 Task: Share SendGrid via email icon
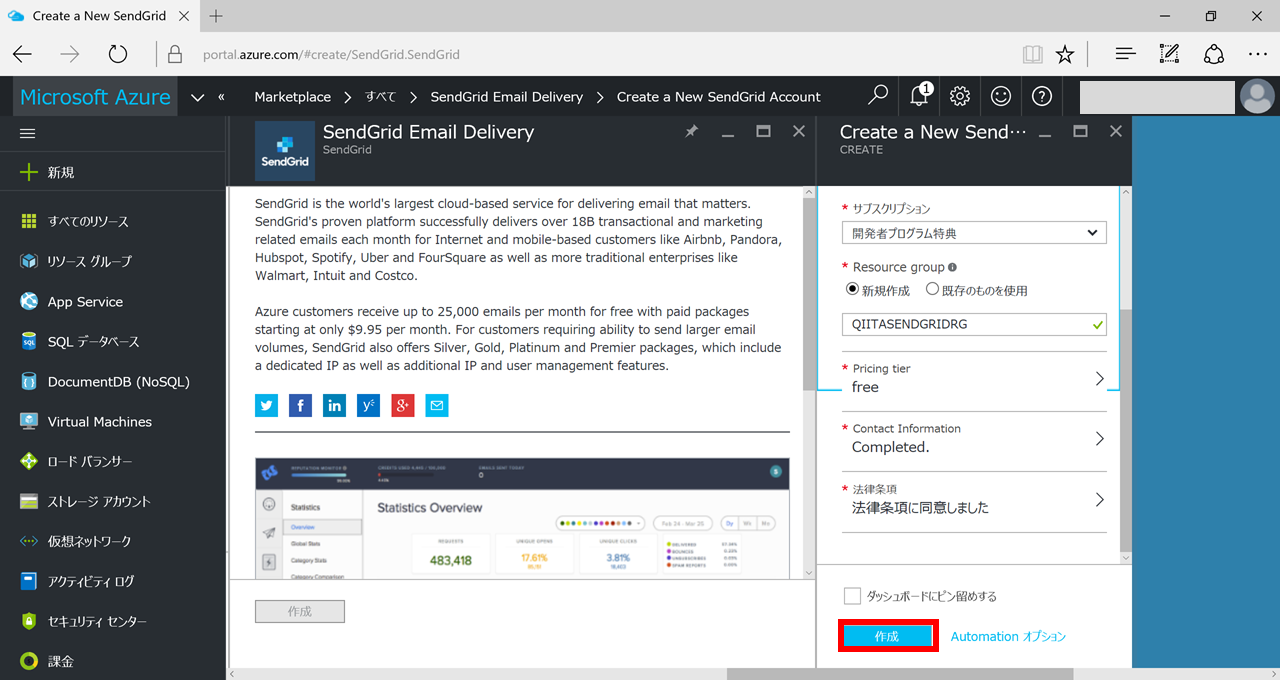(x=437, y=405)
